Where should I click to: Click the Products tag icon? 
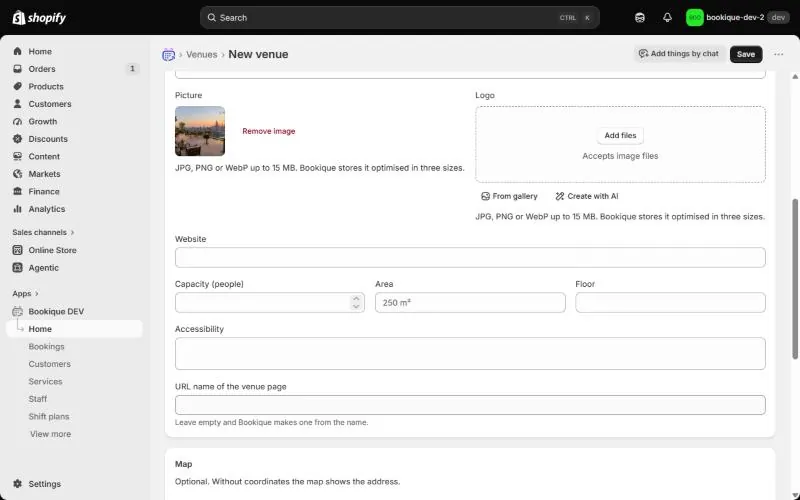[x=18, y=86]
